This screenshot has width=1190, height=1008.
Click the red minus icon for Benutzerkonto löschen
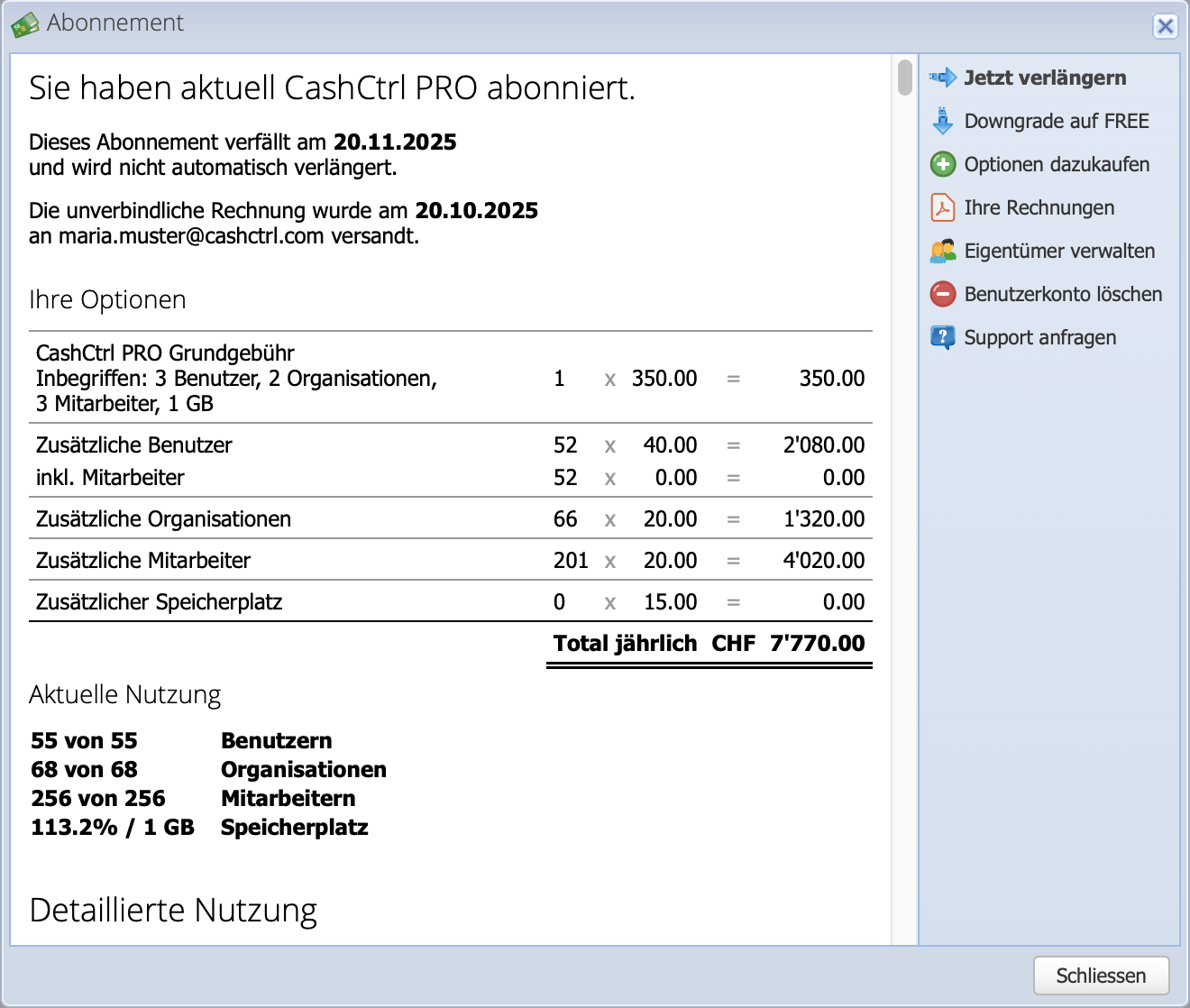(x=943, y=294)
